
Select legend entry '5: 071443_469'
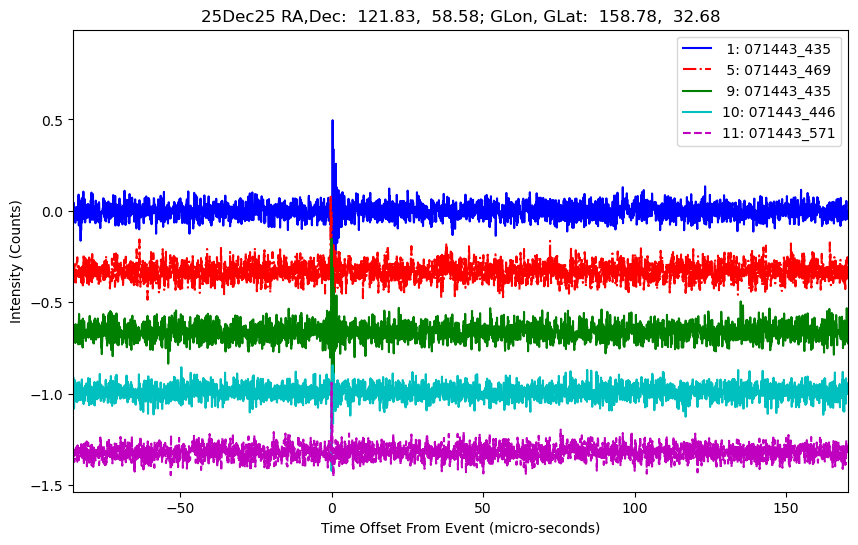(778, 70)
